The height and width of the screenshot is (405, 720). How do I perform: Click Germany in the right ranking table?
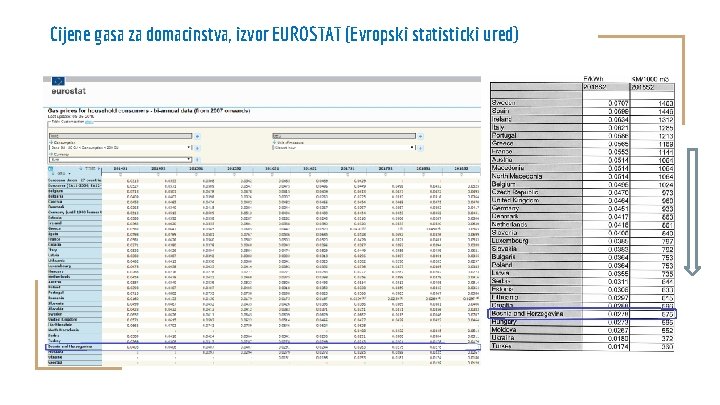click(x=505, y=208)
